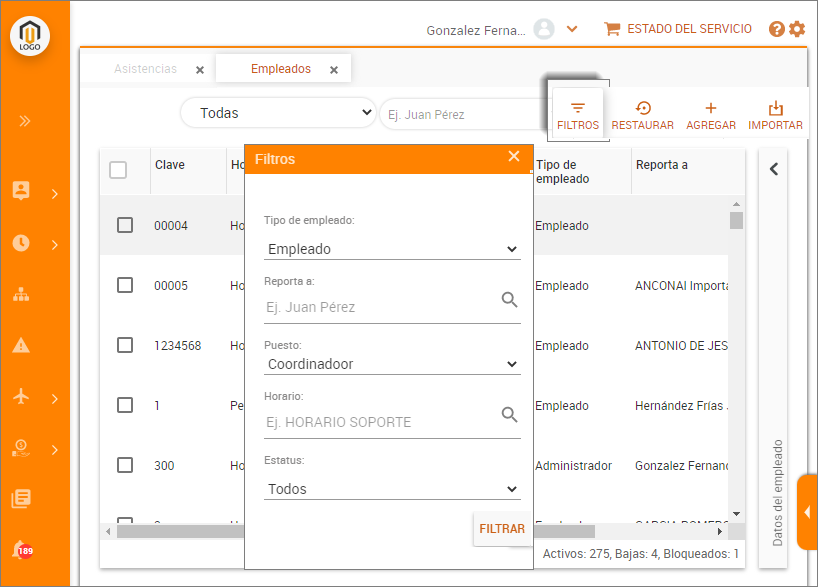Open the Estatus dropdown showing Todos

(x=392, y=489)
